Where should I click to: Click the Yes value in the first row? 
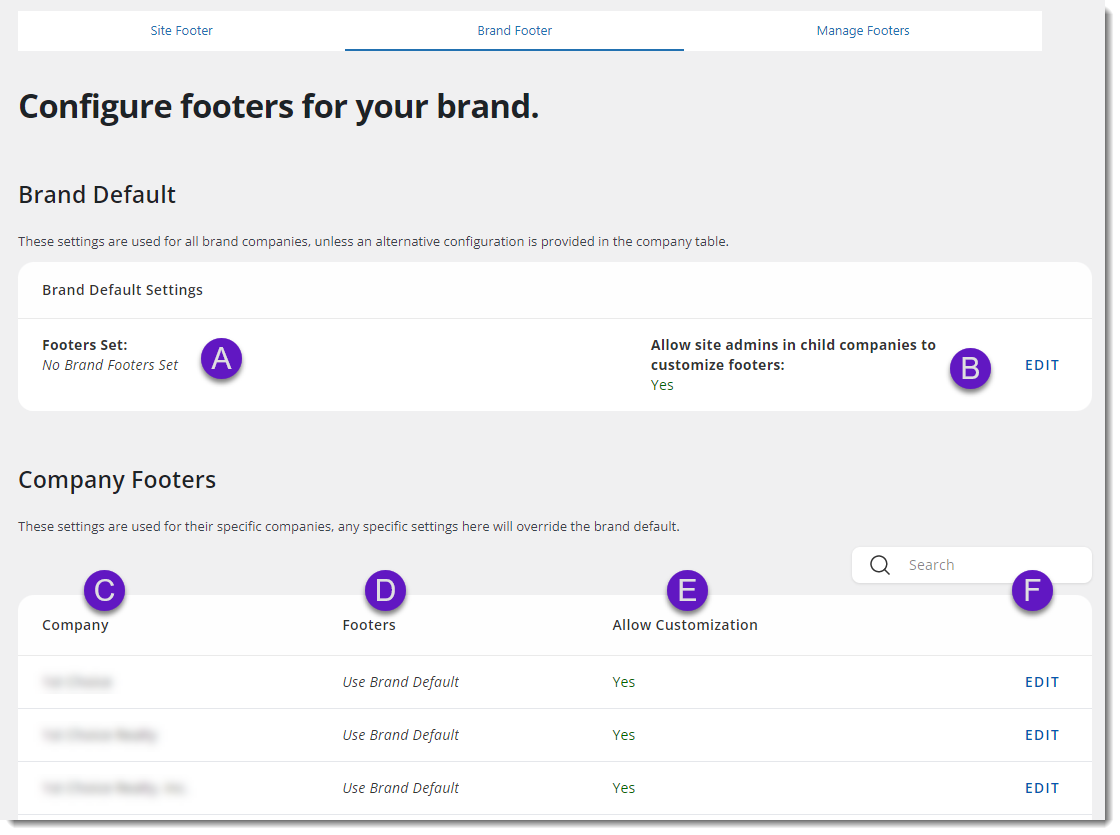[x=623, y=681]
